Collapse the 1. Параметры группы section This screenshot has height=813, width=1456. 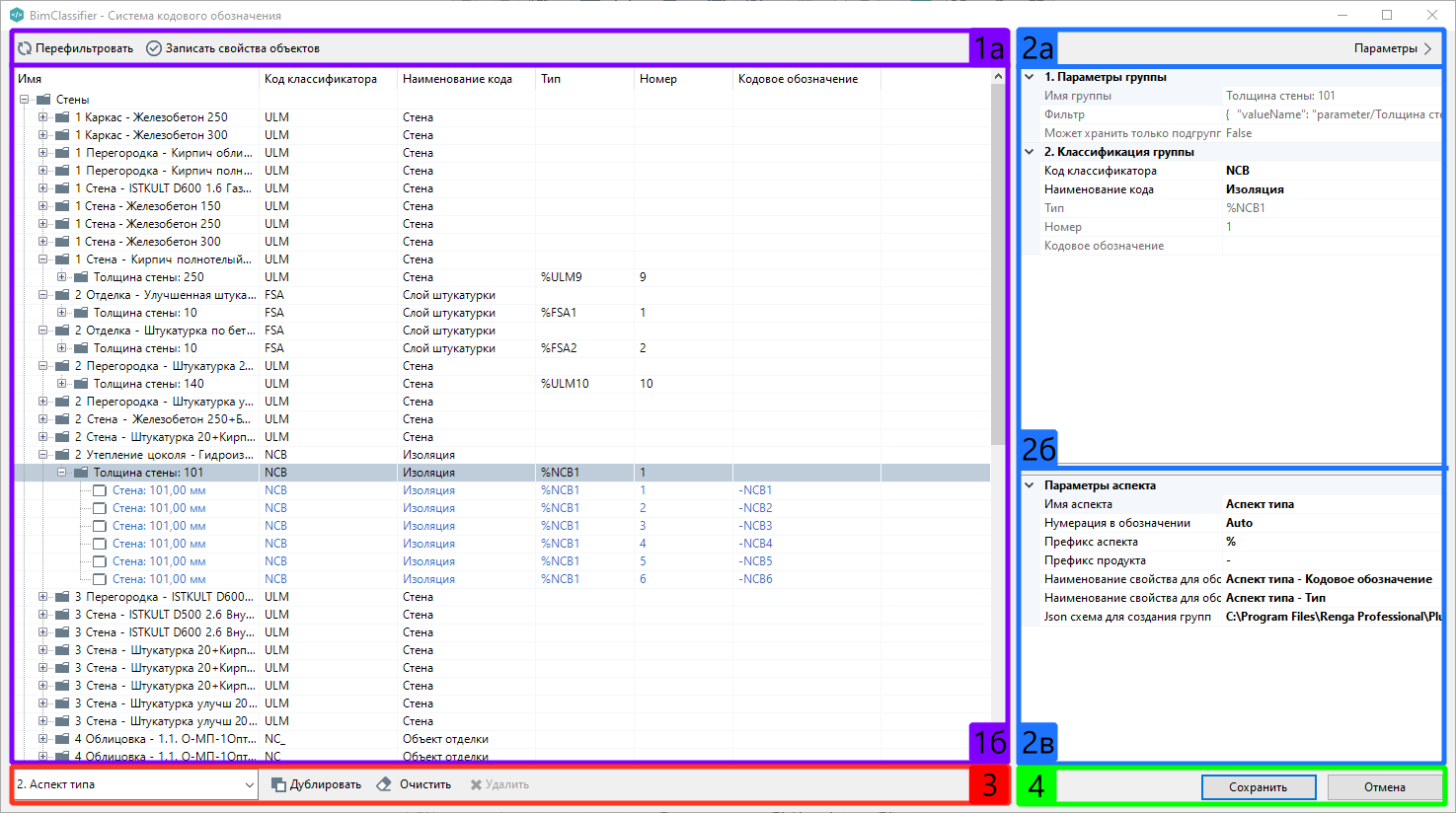(1030, 77)
